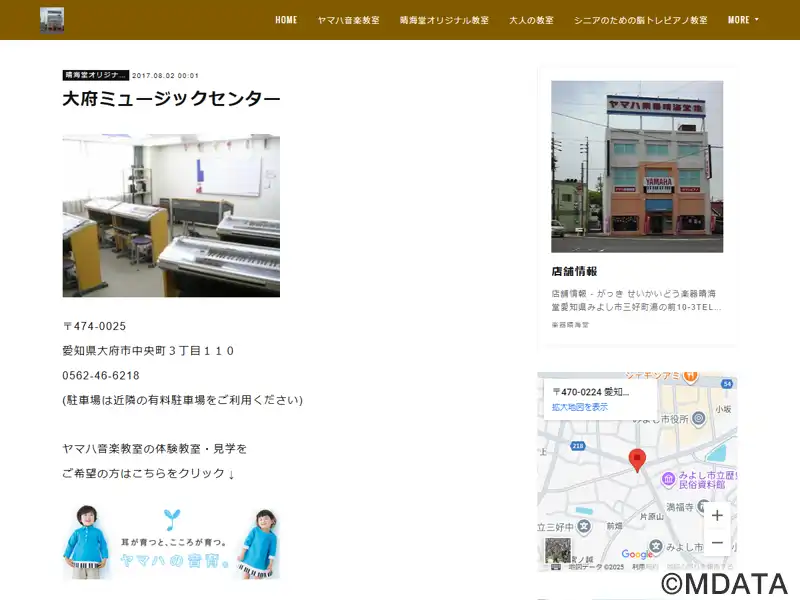This screenshot has height=600, width=800.
Task: Open the 店舗情報 card title
Action: 574,271
